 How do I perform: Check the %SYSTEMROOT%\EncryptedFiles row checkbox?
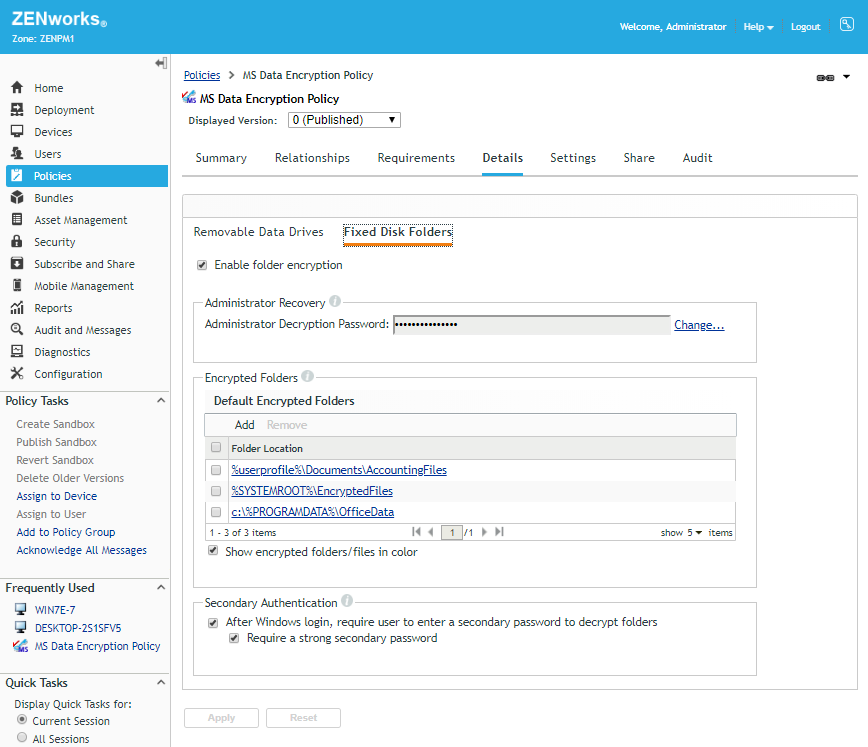[x=216, y=491]
